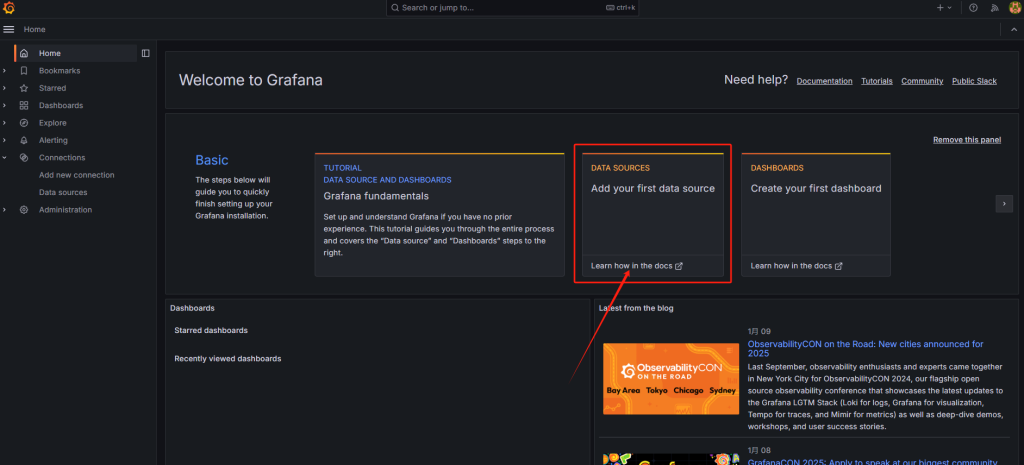Click the Home breadcrumb
The height and width of the screenshot is (465, 1024).
[x=35, y=29]
